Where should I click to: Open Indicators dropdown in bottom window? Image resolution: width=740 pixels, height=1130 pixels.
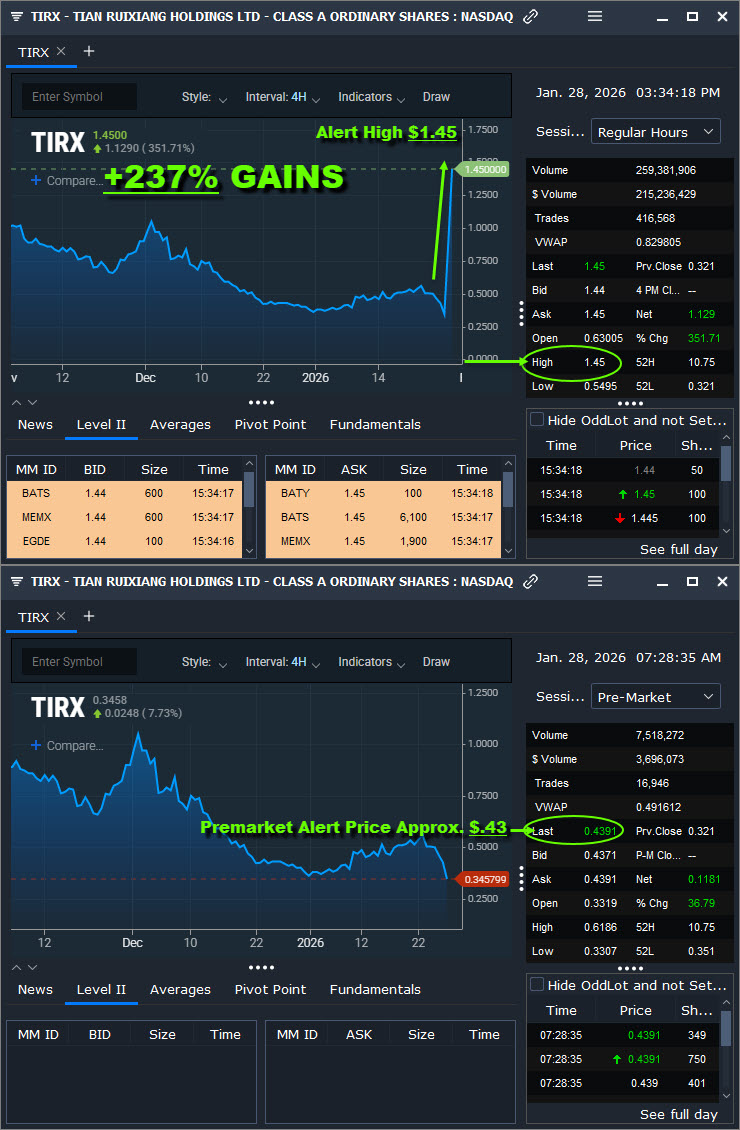tap(372, 662)
